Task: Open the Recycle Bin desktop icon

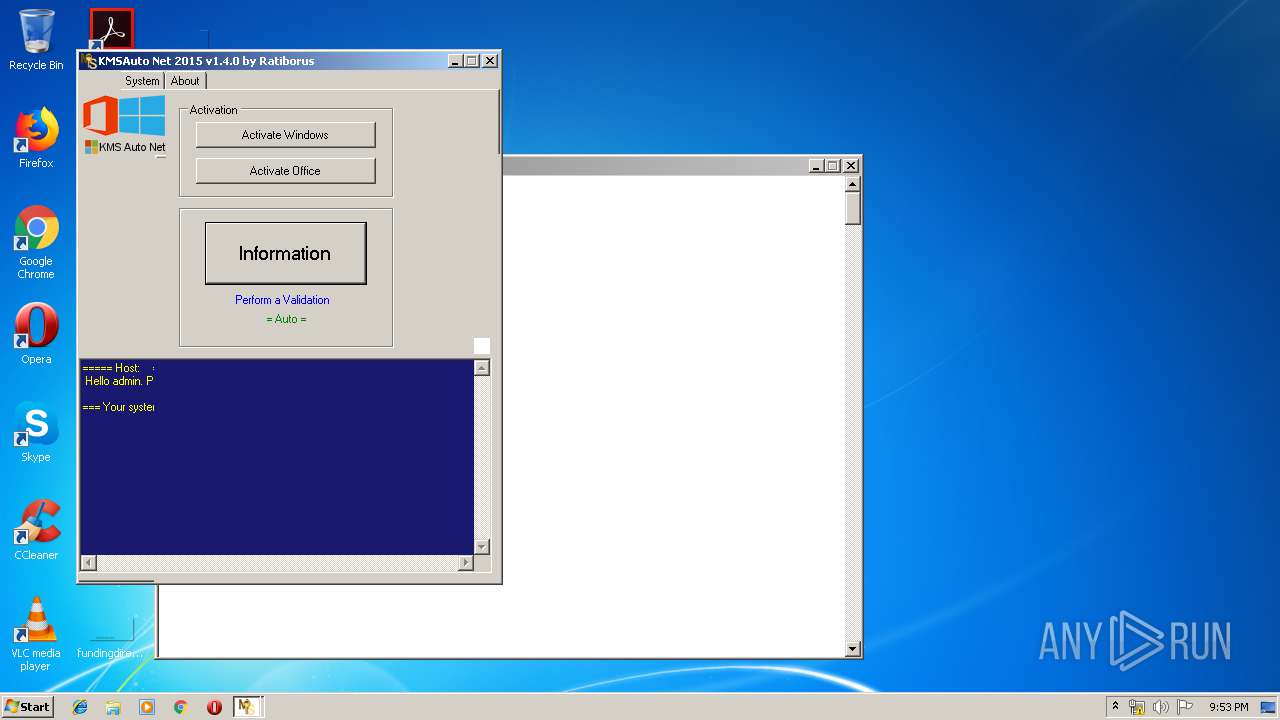Action: click(x=36, y=40)
